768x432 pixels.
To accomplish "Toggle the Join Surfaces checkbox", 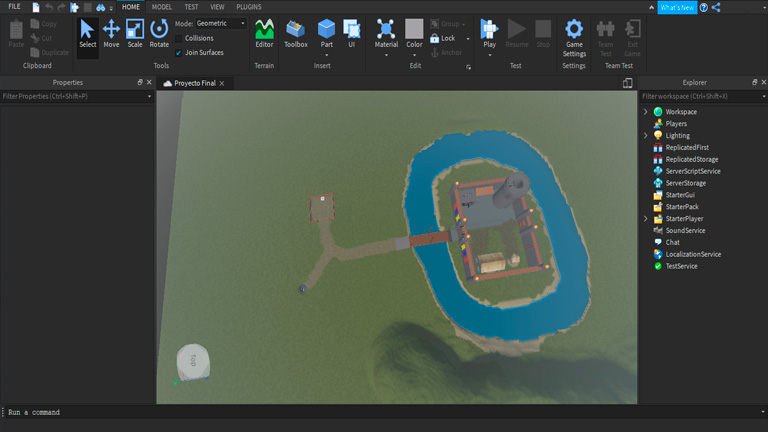I will click(179, 52).
